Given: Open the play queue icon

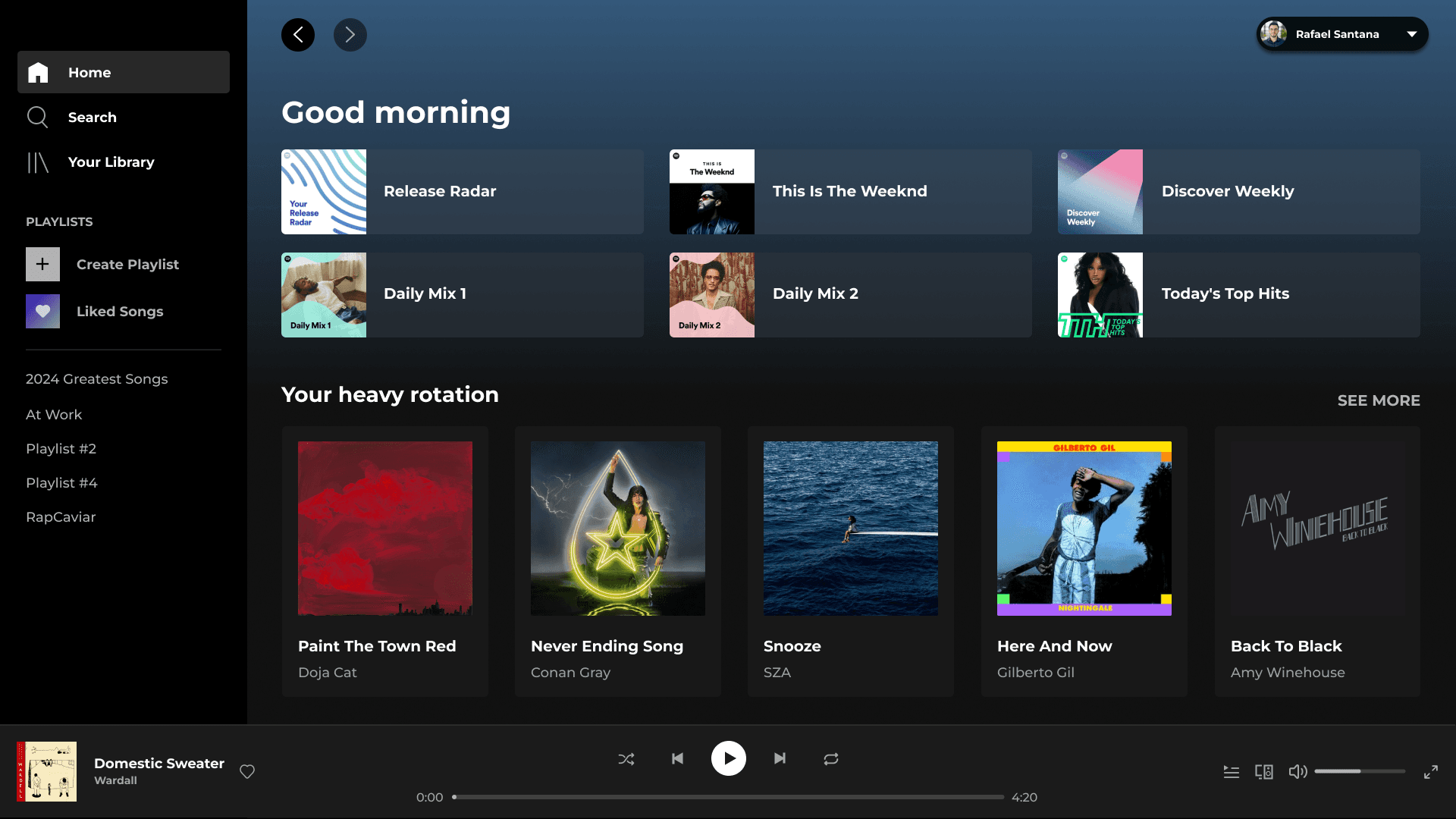Looking at the screenshot, I should coord(1231,771).
